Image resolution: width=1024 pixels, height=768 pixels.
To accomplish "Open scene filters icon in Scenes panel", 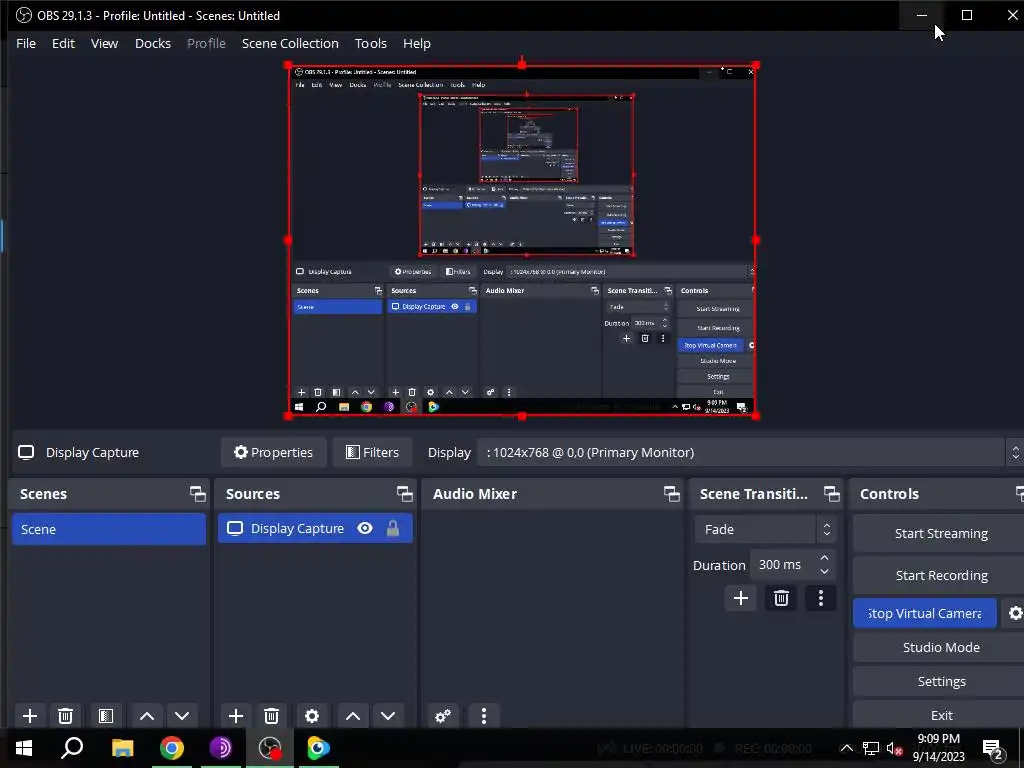I will click(x=106, y=716).
